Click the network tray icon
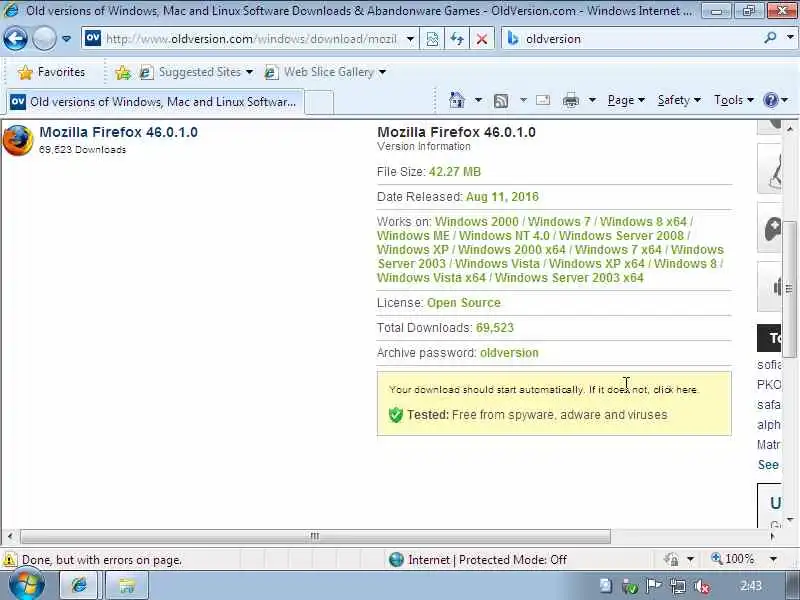The width and height of the screenshot is (800, 600). 678,587
